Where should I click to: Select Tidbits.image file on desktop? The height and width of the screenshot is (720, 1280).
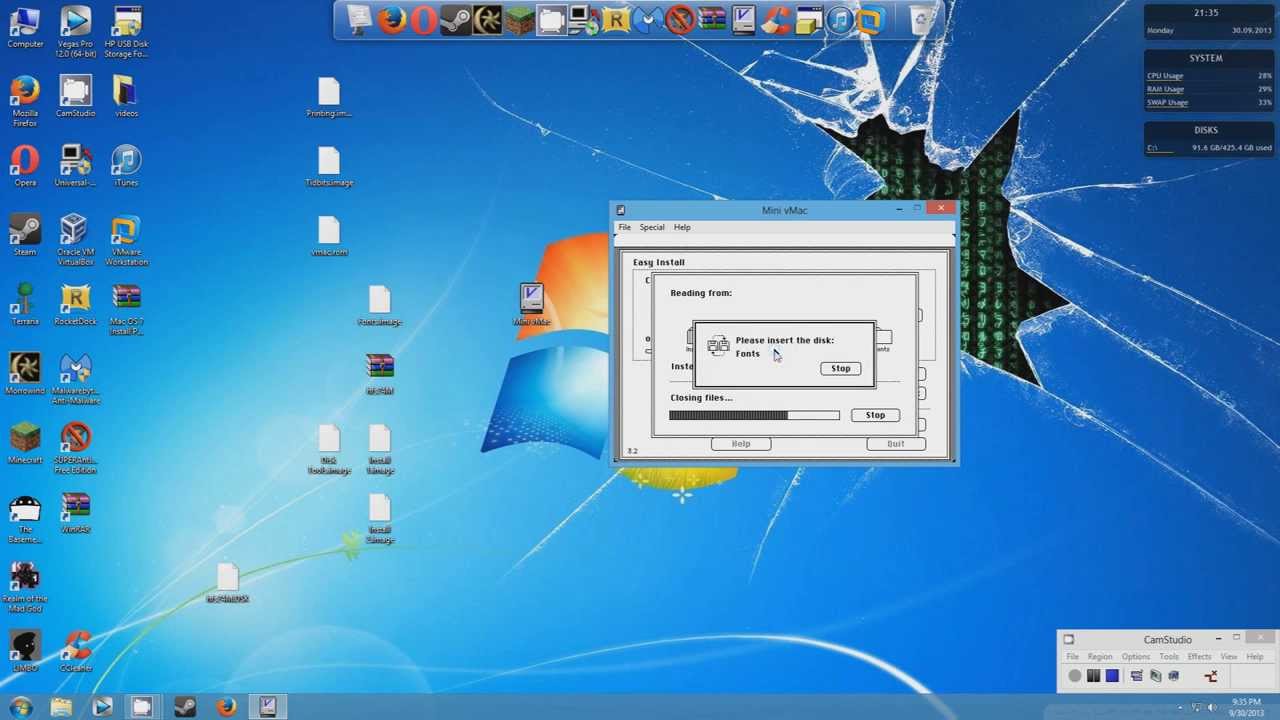[x=329, y=167]
